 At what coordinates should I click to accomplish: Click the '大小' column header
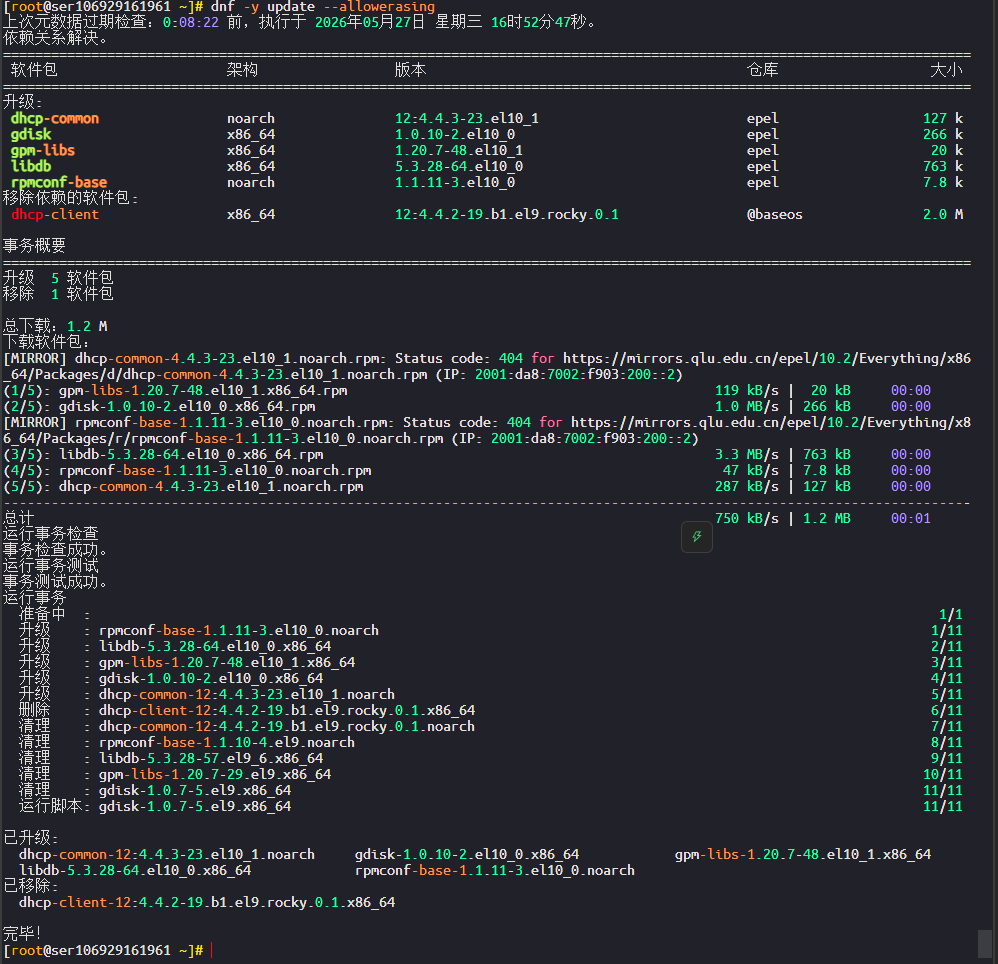tap(946, 69)
